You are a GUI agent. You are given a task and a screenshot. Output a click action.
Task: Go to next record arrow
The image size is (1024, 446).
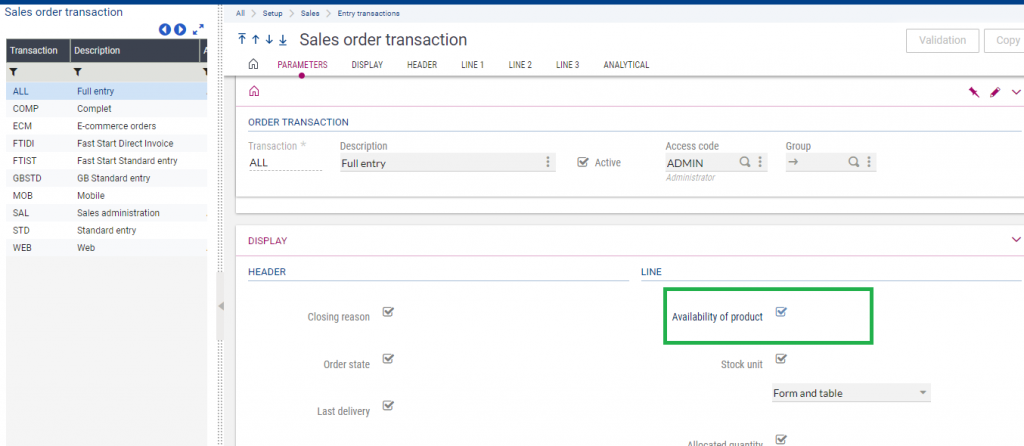point(269,40)
